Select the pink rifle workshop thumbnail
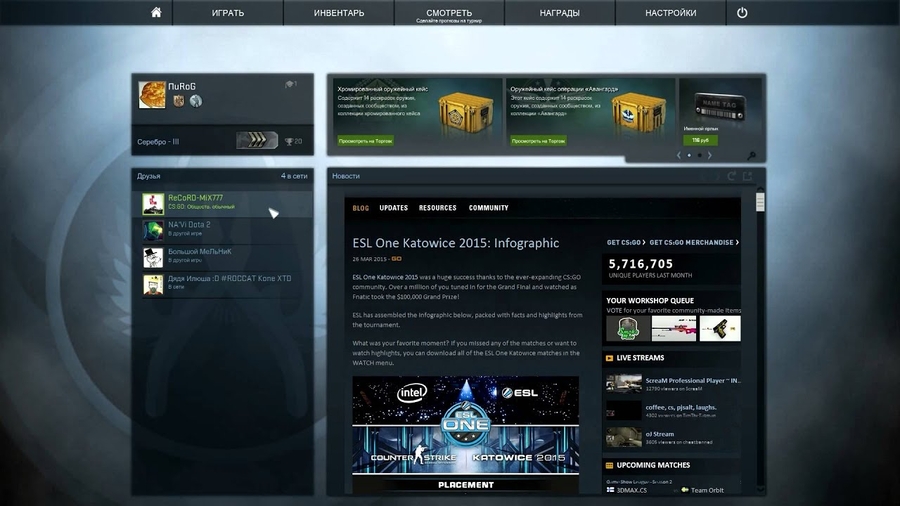The width and height of the screenshot is (900, 506). tap(673, 328)
